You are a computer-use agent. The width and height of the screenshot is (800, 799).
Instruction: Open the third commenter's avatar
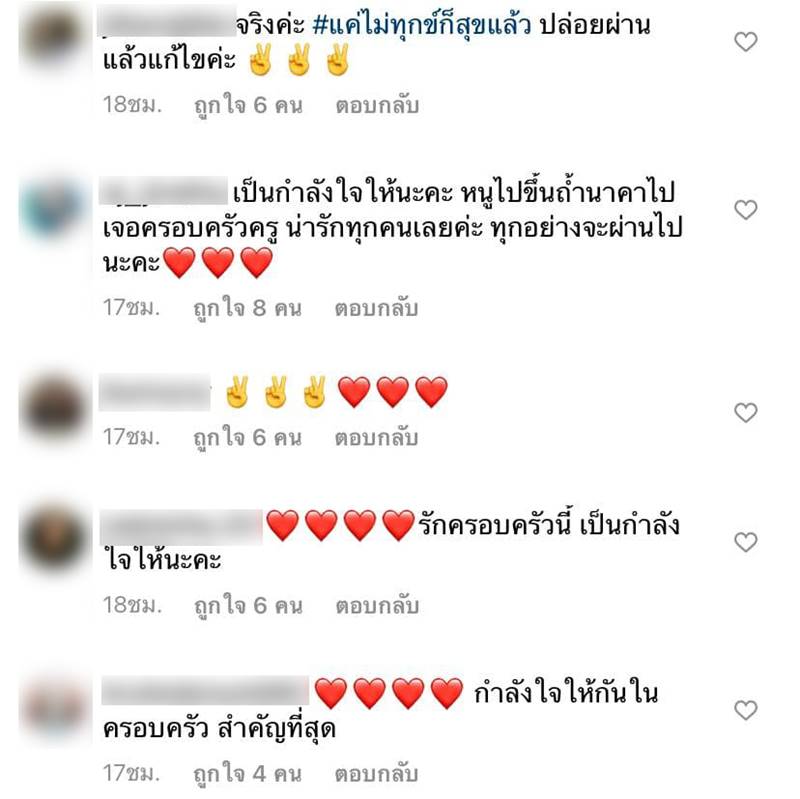pyautogui.click(x=54, y=410)
